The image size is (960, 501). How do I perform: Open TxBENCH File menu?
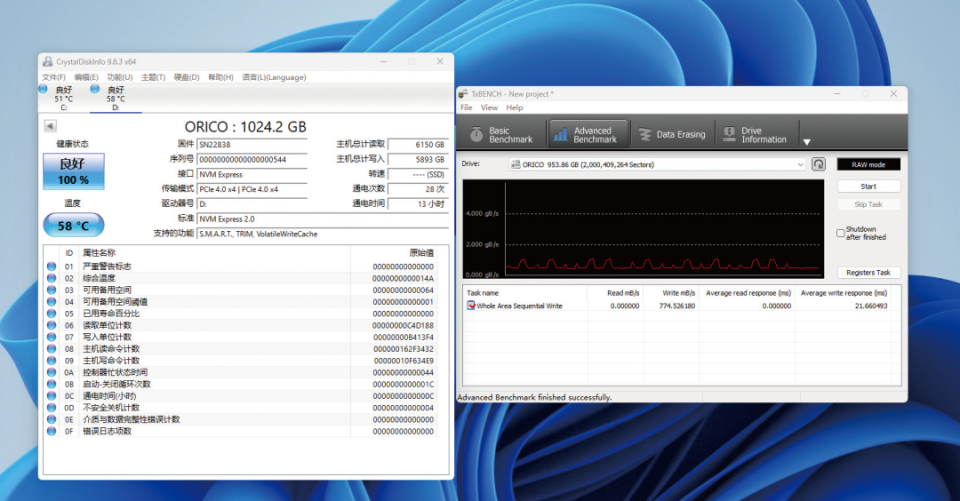(466, 107)
